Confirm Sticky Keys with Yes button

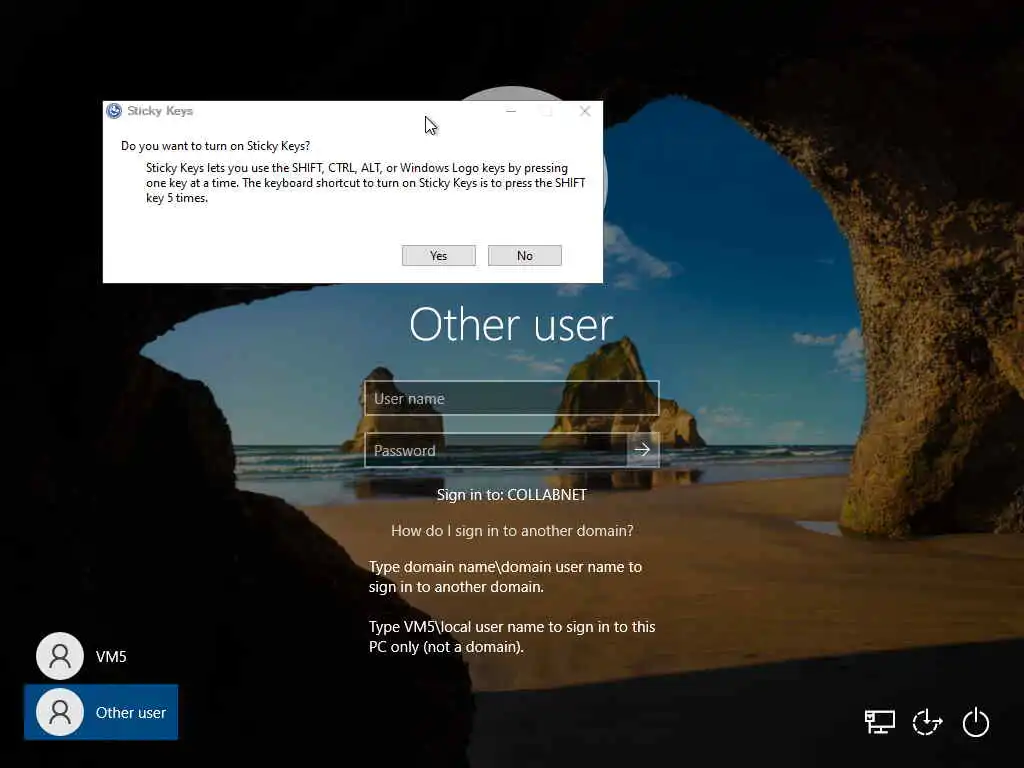tap(438, 255)
